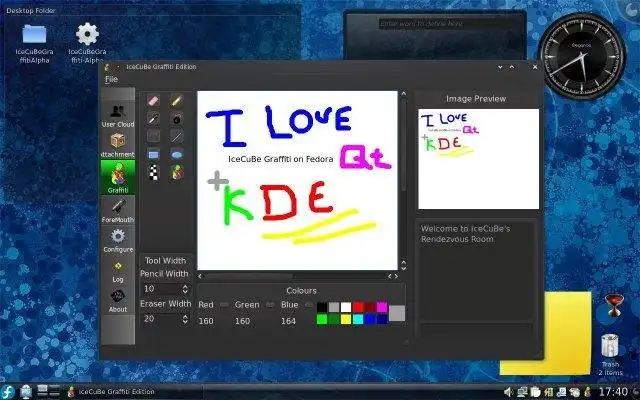640x400 pixels.
Task: Click the Blue value 164
Action: point(288,321)
